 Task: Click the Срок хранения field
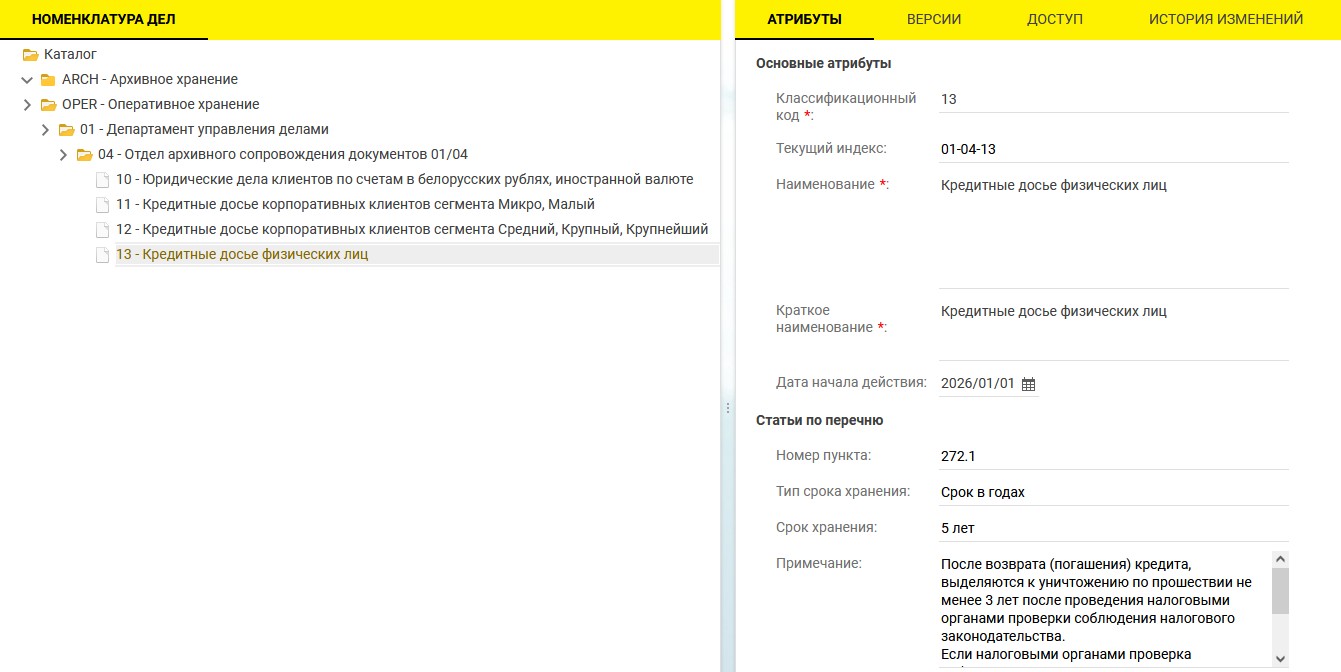point(1113,528)
